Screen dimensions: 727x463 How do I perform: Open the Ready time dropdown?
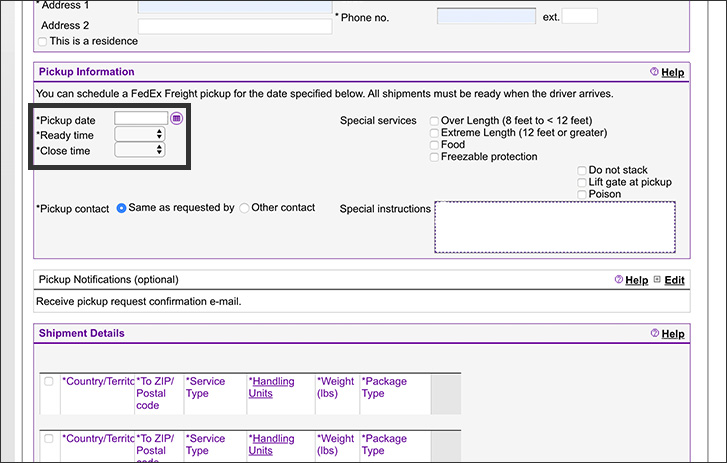click(x=140, y=134)
